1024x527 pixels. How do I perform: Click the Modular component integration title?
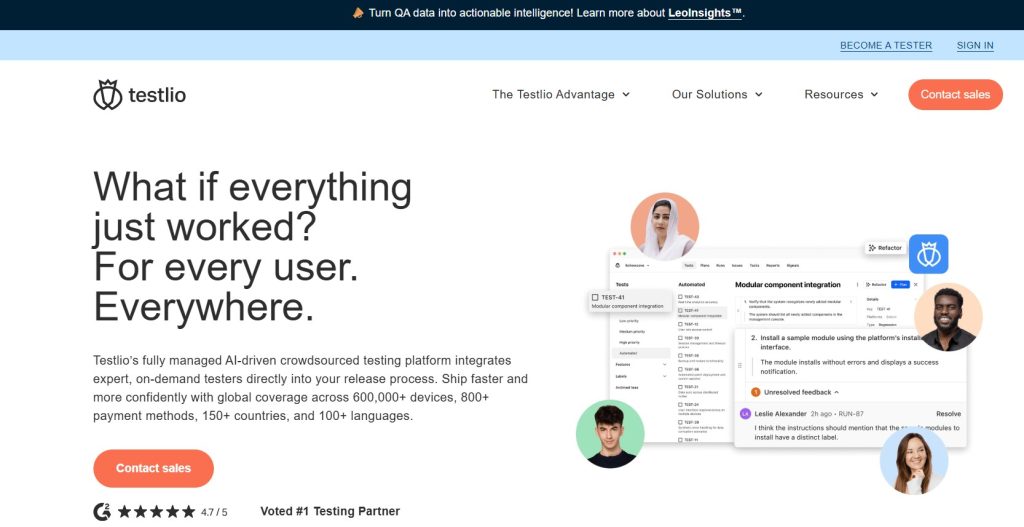(x=788, y=285)
